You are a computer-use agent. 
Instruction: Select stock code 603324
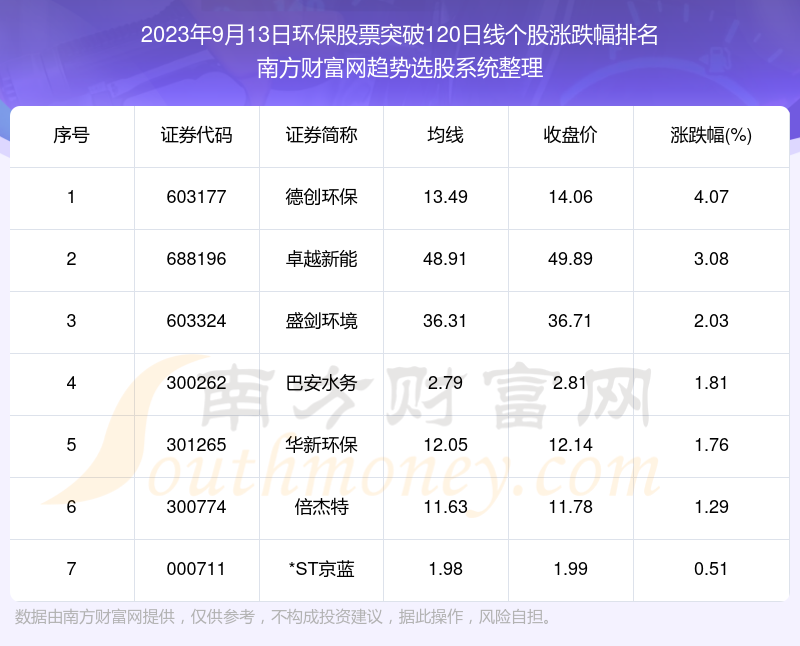pyautogui.click(x=196, y=321)
